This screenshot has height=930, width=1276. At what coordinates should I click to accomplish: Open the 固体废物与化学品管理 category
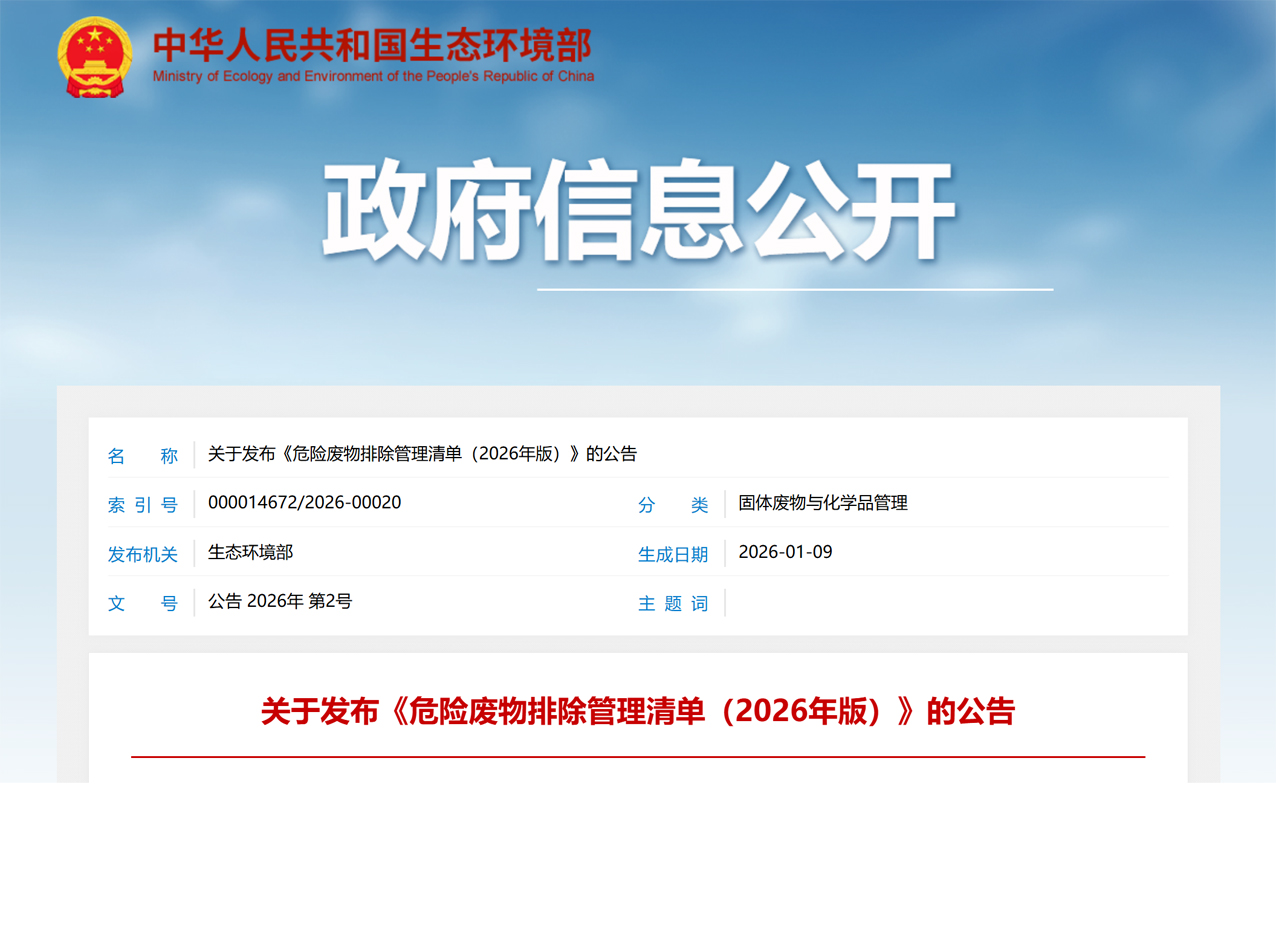coord(823,503)
